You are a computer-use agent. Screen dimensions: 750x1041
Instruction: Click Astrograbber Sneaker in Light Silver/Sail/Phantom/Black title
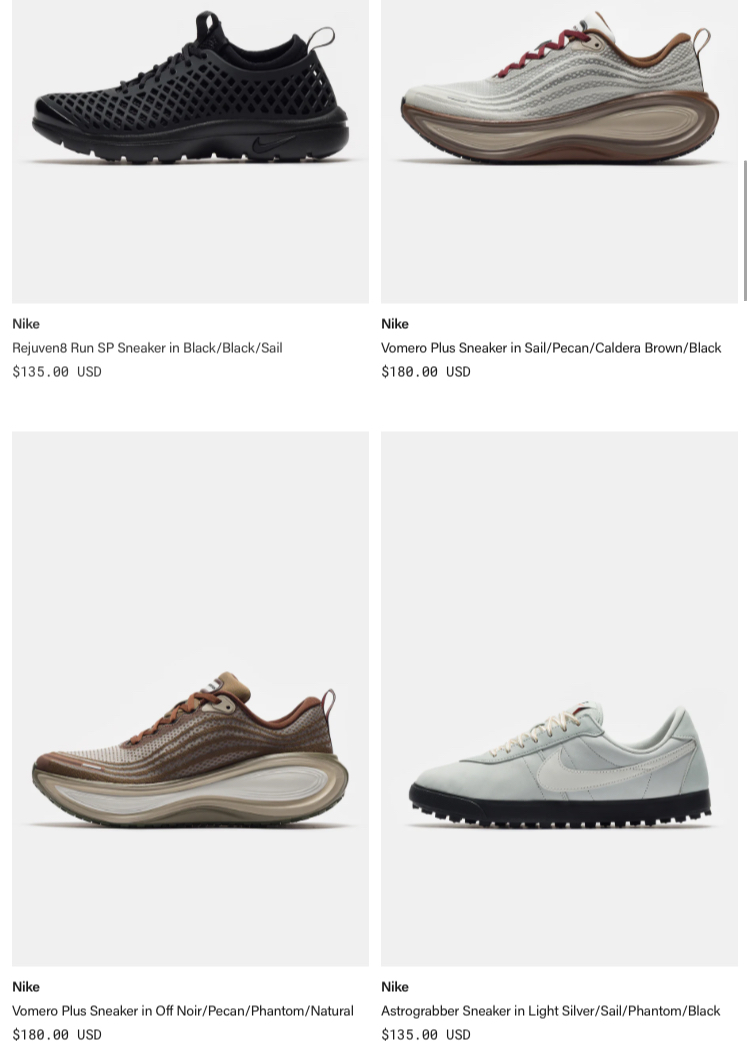tap(550, 1010)
